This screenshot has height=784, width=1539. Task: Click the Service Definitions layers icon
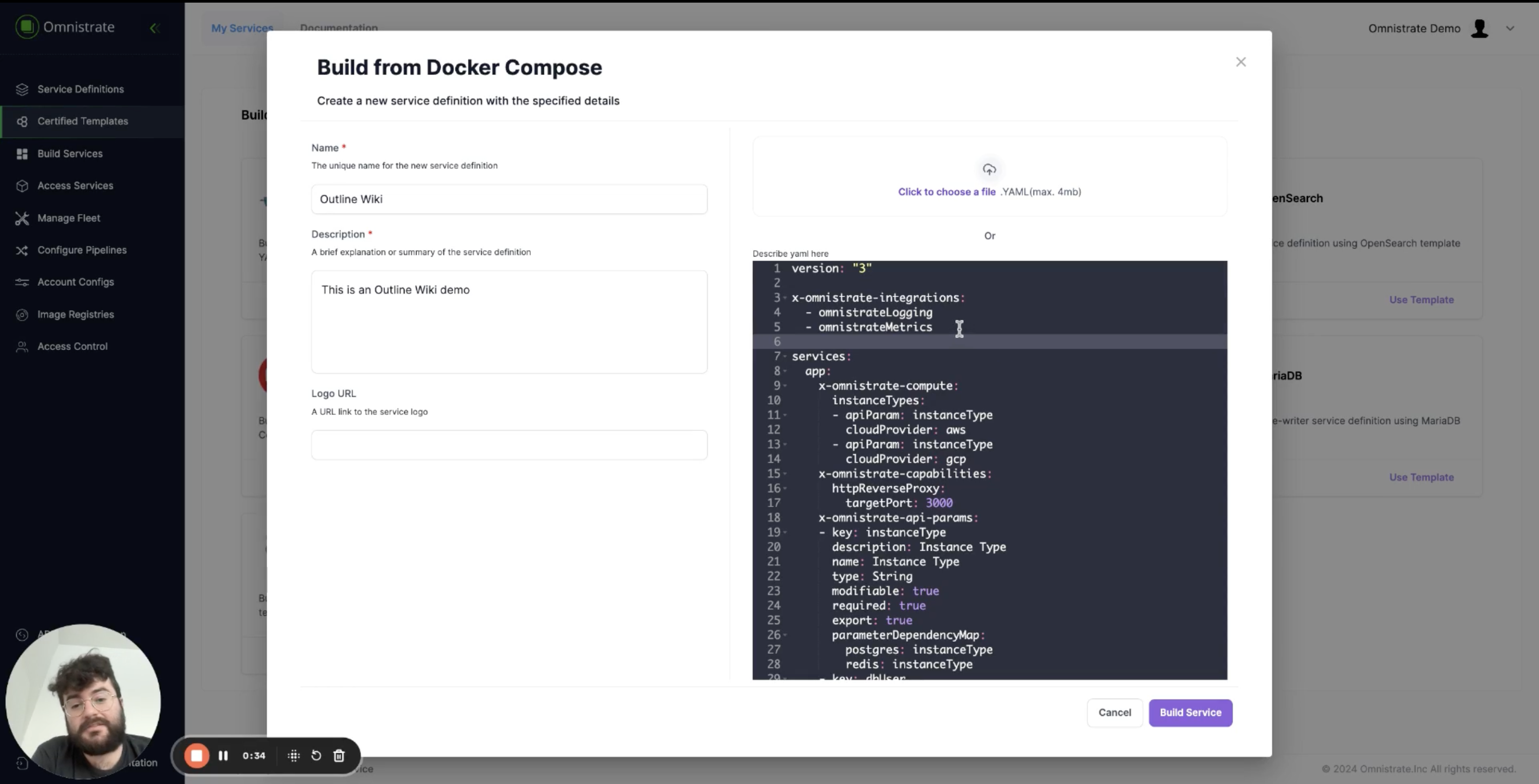22,89
